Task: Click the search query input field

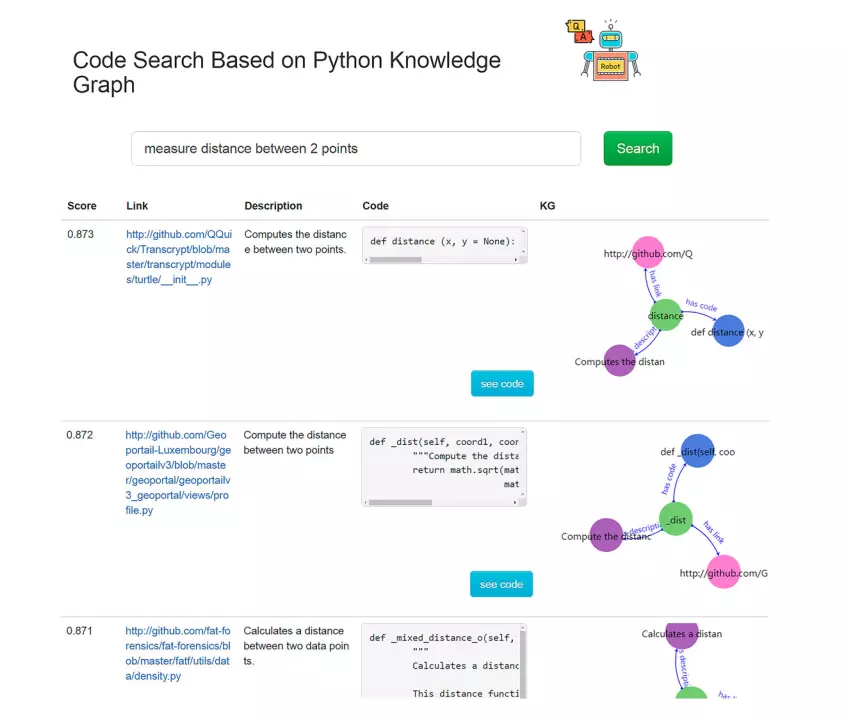Action: pos(355,148)
